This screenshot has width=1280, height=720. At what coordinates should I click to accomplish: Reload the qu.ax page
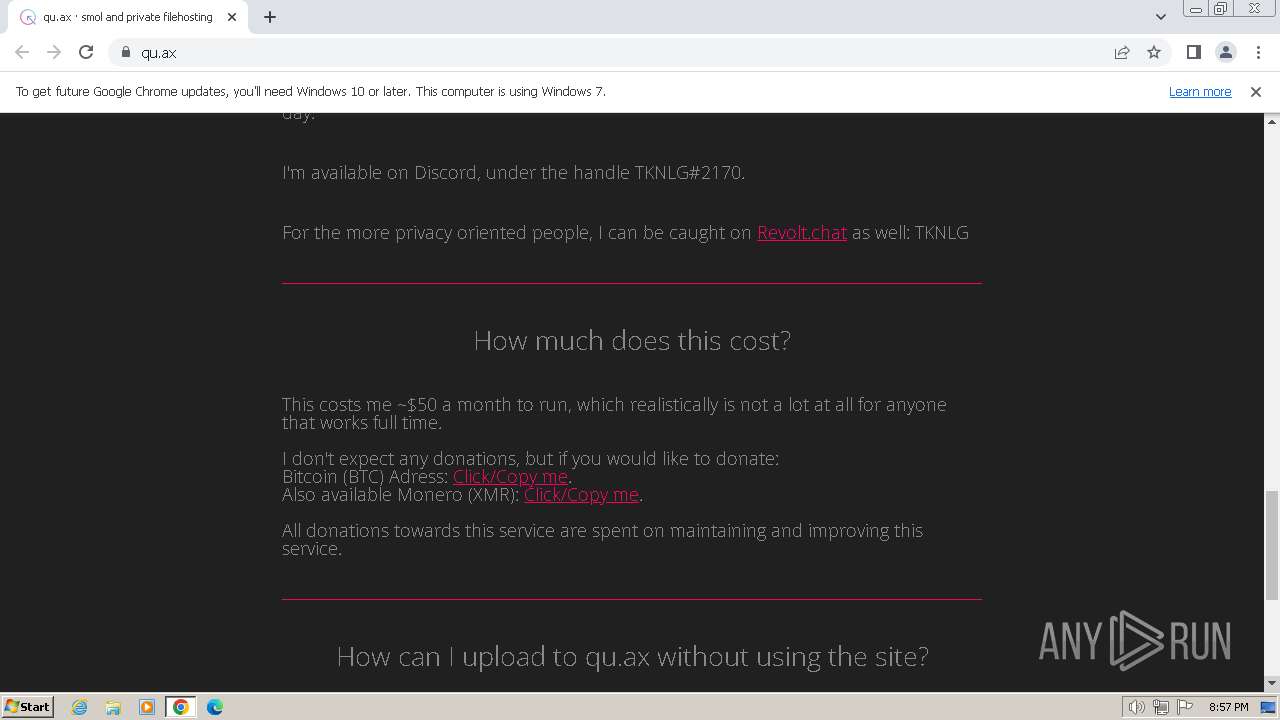point(86,52)
